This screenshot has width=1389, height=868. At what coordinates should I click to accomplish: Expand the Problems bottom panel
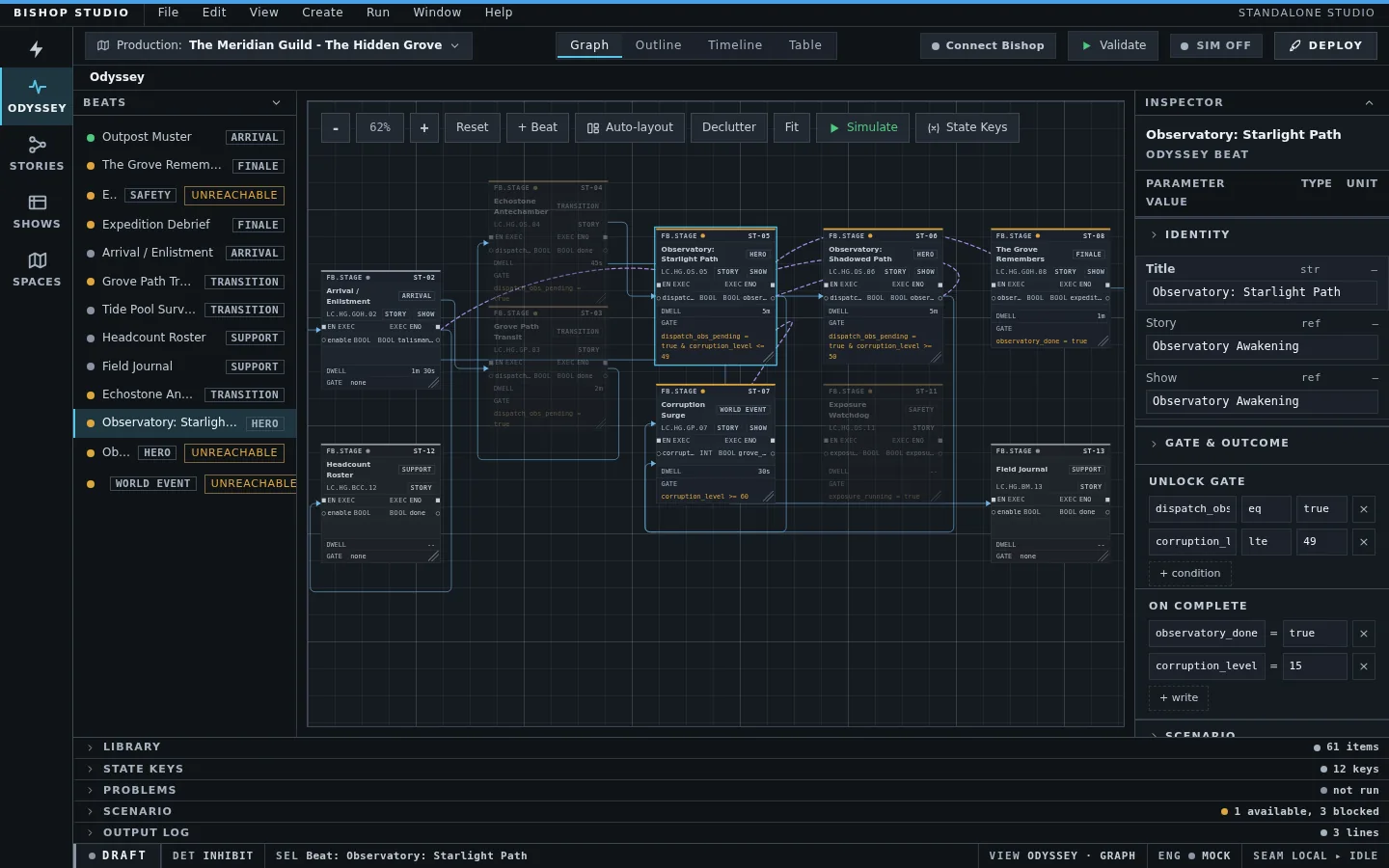click(x=730, y=790)
